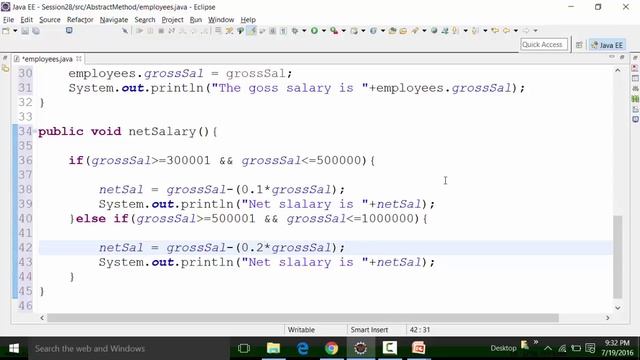Image resolution: width=640 pixels, height=360 pixels.
Task: Open the Refactor menu
Action: pos(80,20)
